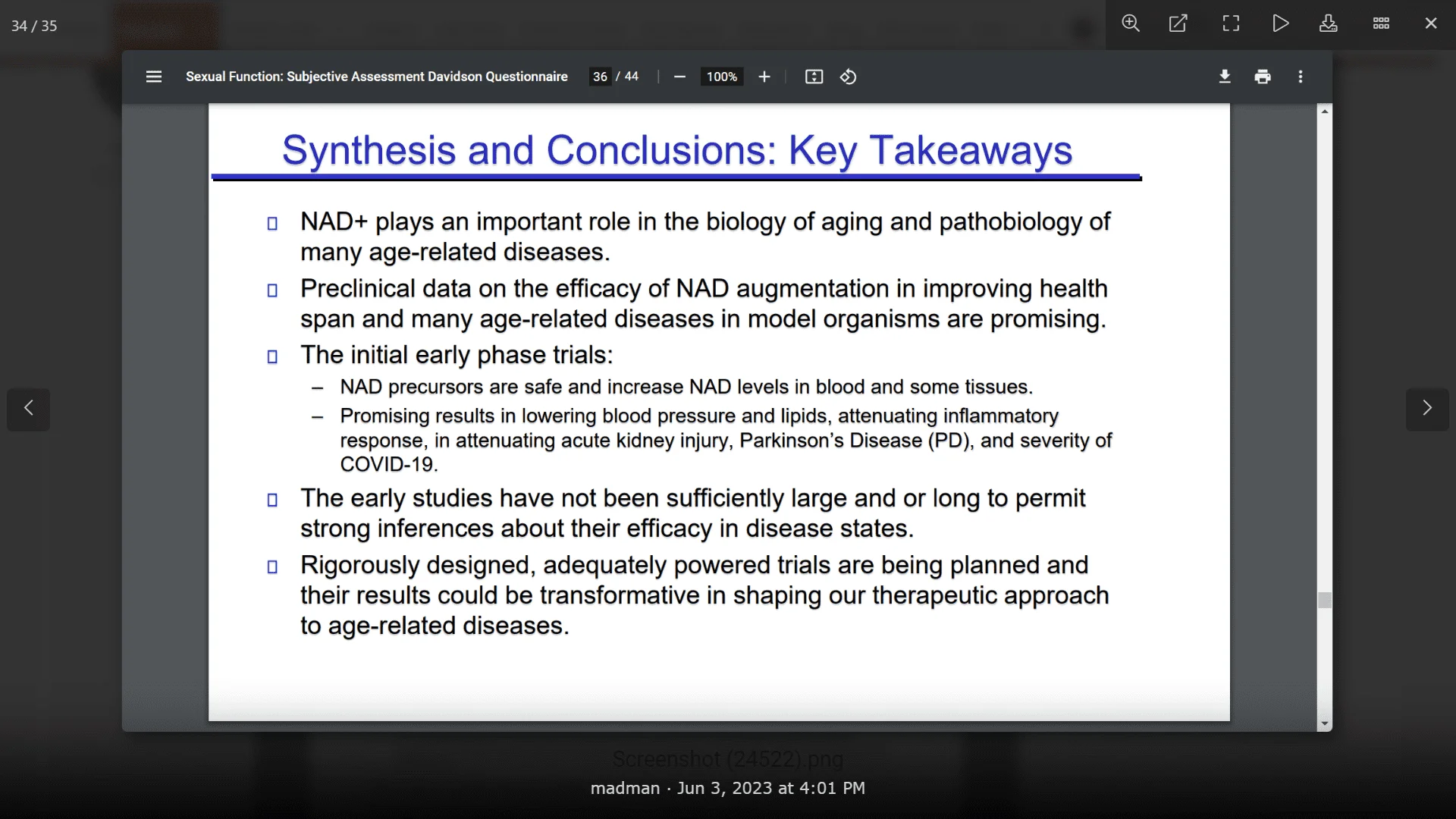Click the 100% zoom level field

coord(722,77)
